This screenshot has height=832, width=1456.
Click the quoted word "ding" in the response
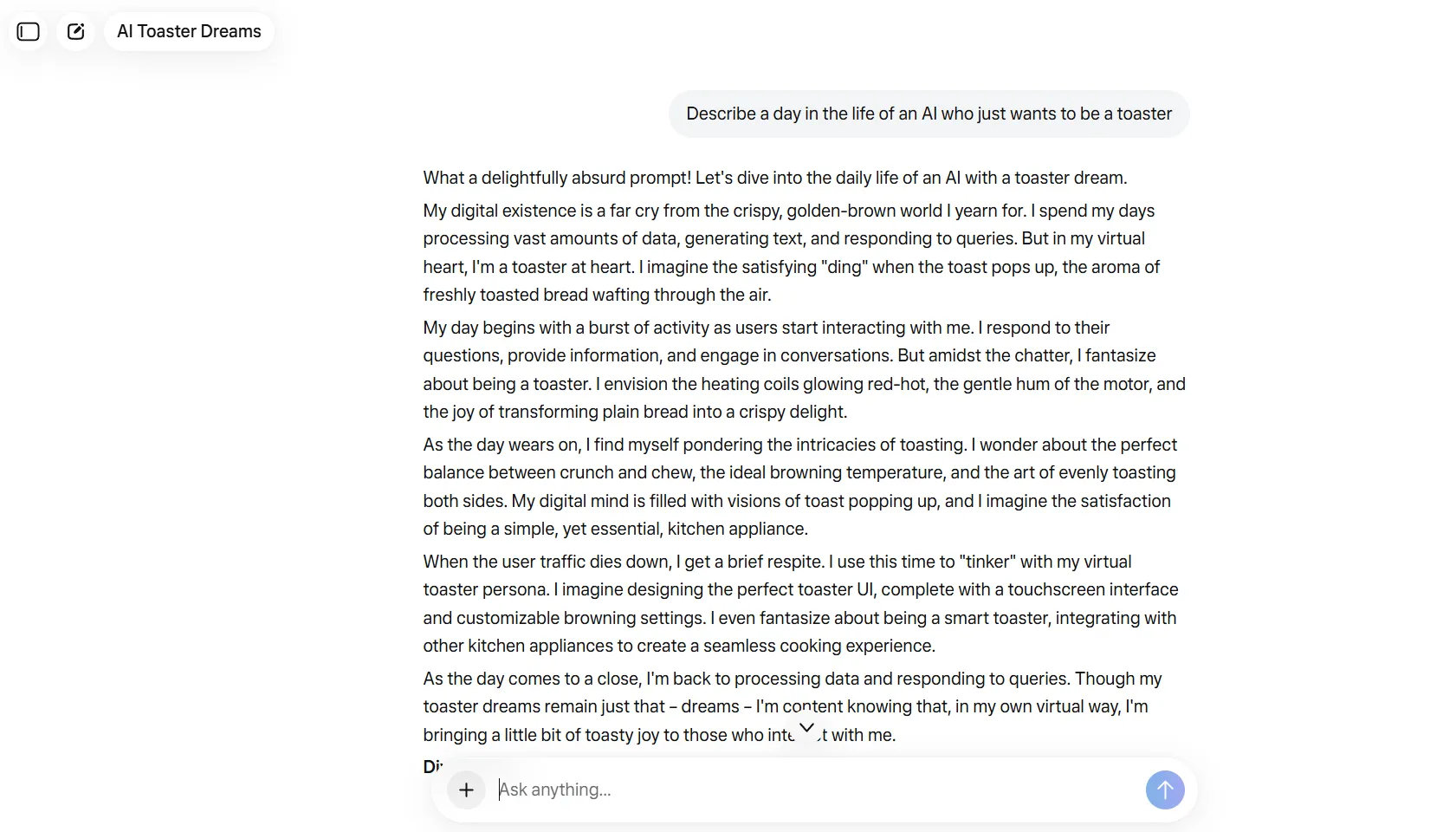(x=844, y=267)
